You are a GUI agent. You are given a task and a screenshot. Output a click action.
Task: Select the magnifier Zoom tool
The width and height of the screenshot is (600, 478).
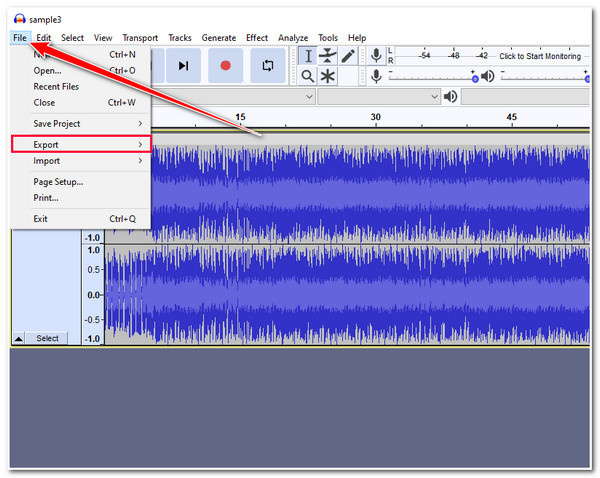tap(308, 76)
